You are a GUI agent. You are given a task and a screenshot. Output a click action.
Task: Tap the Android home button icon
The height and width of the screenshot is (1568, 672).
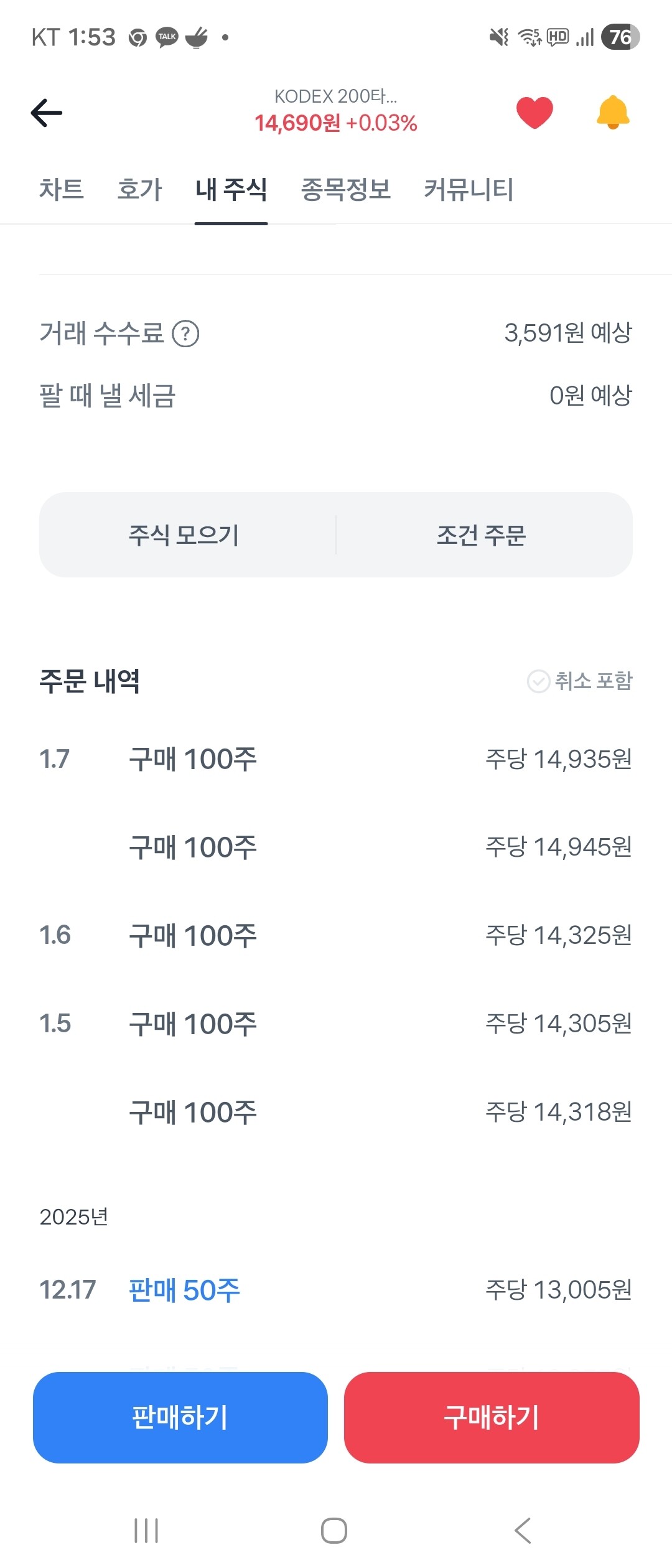click(334, 1531)
